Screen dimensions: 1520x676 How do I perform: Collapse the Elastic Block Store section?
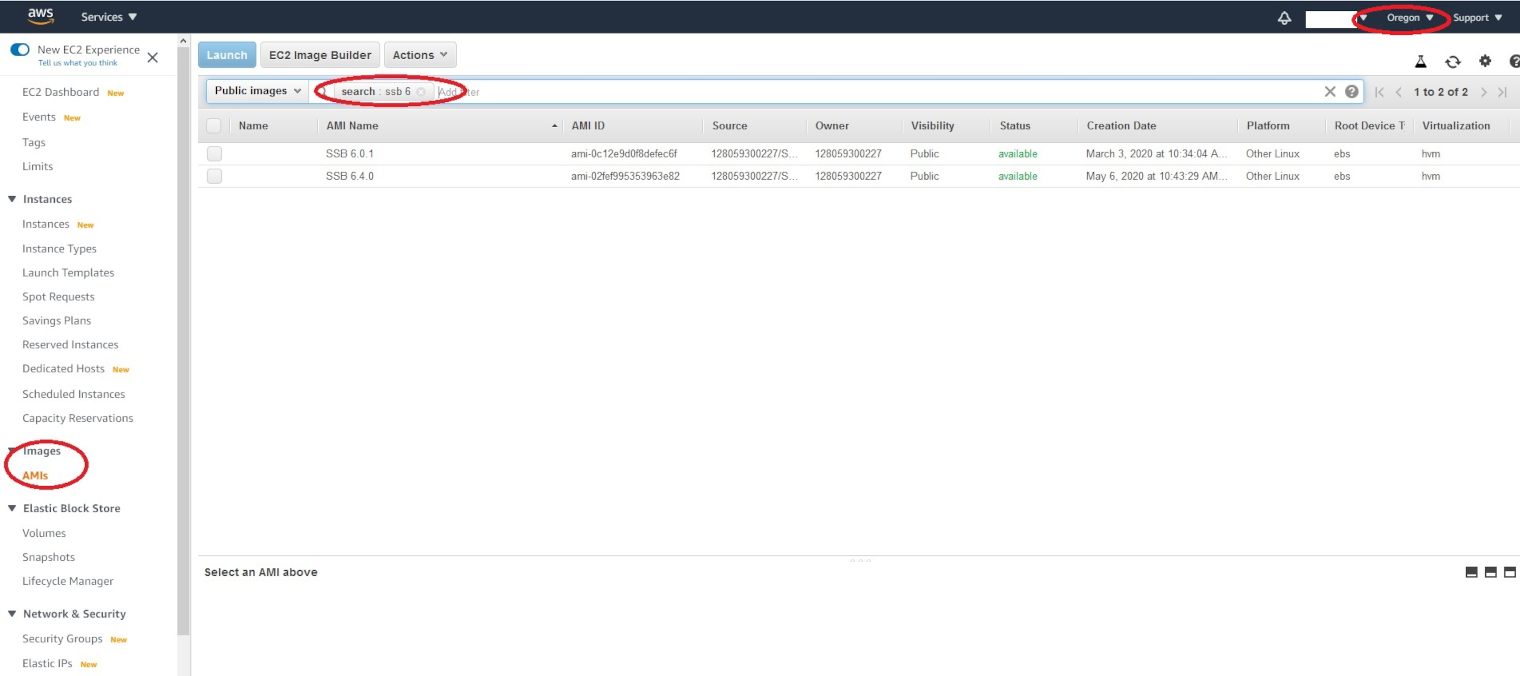click(12, 508)
